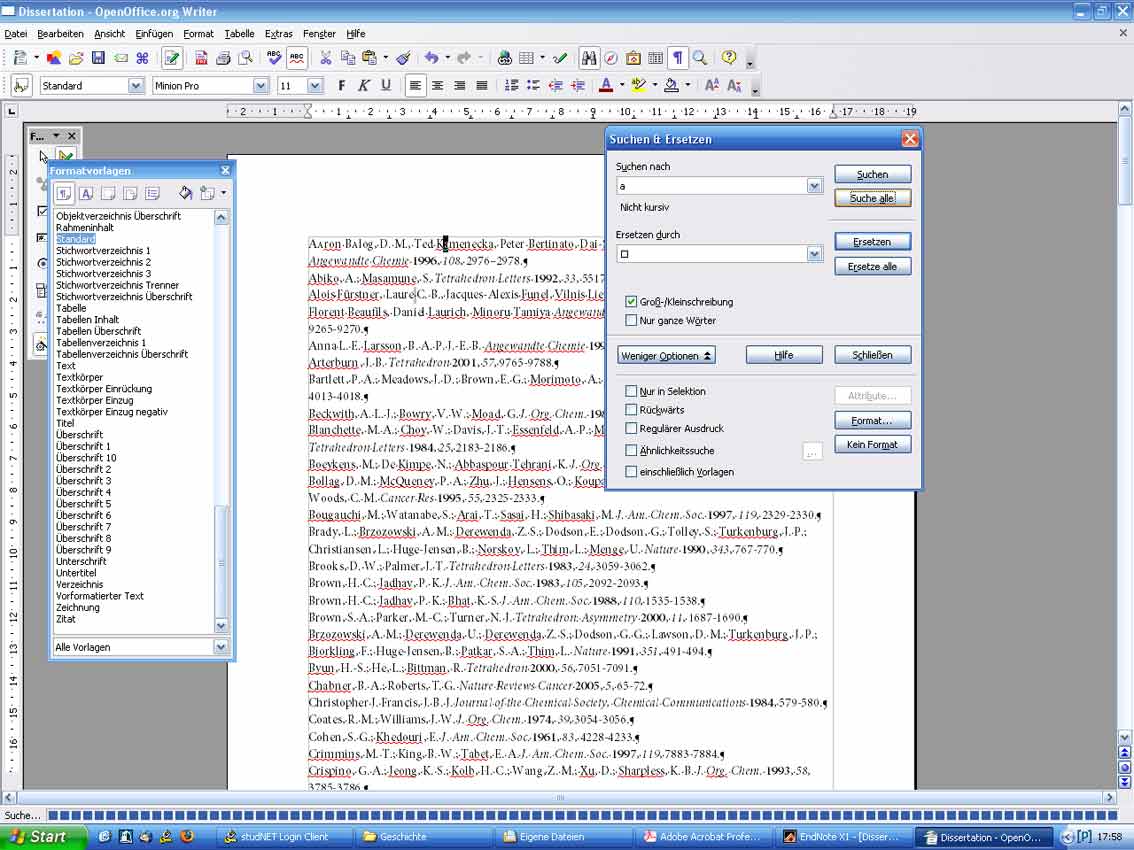Uncheck the Groß-/Kleinschreibung checkbox
The width and height of the screenshot is (1134, 850).
[x=631, y=302]
